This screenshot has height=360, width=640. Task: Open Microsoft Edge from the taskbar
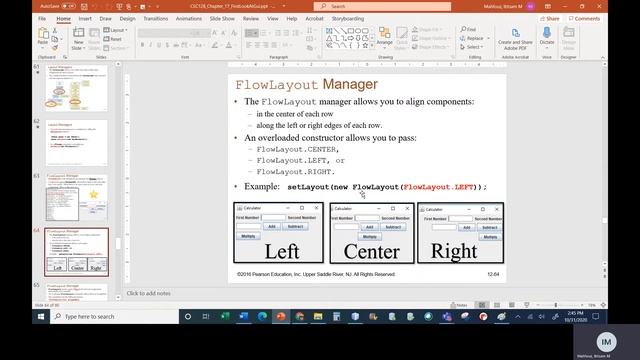(262, 316)
